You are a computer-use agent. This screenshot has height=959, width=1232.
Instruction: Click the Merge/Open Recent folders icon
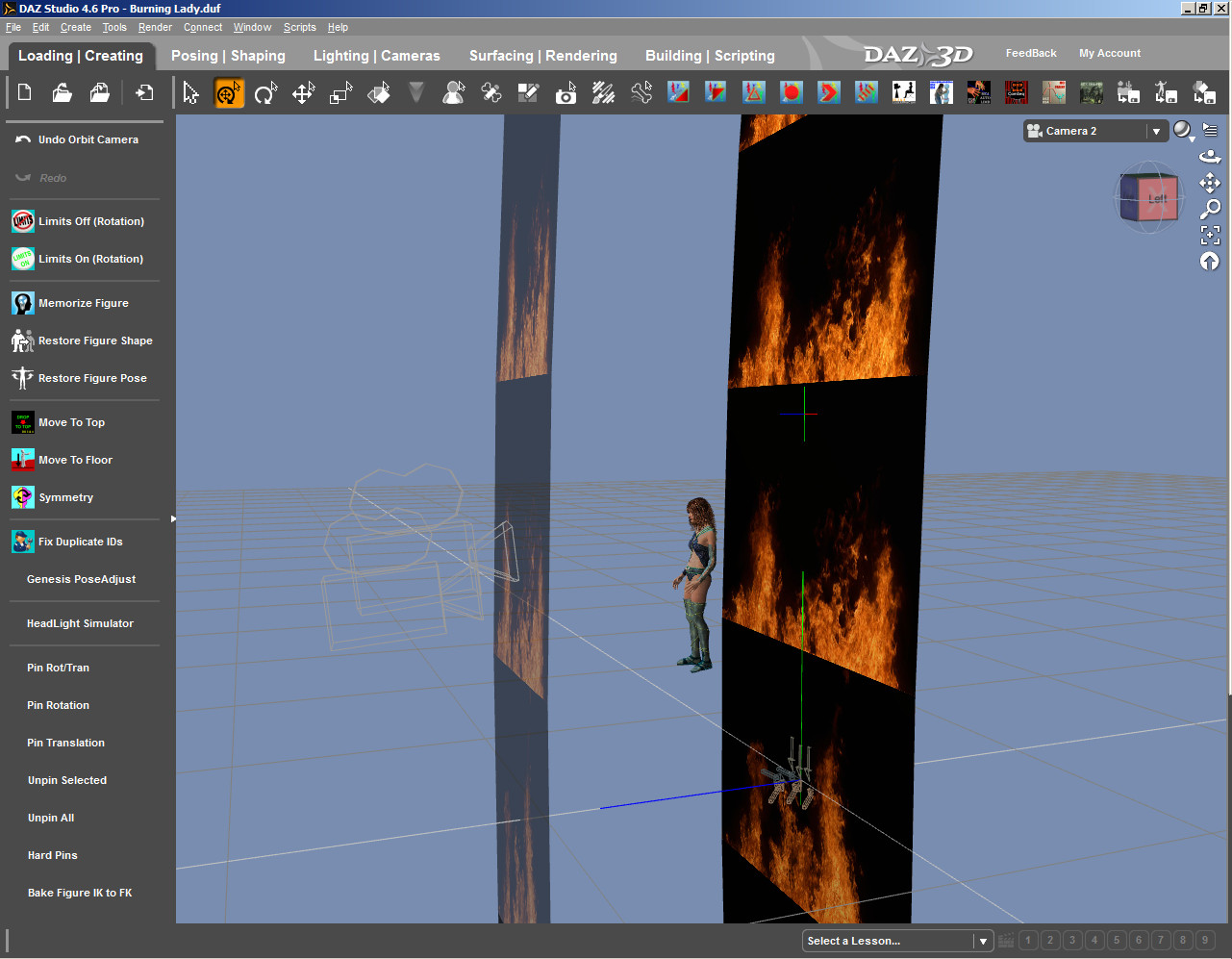click(100, 92)
